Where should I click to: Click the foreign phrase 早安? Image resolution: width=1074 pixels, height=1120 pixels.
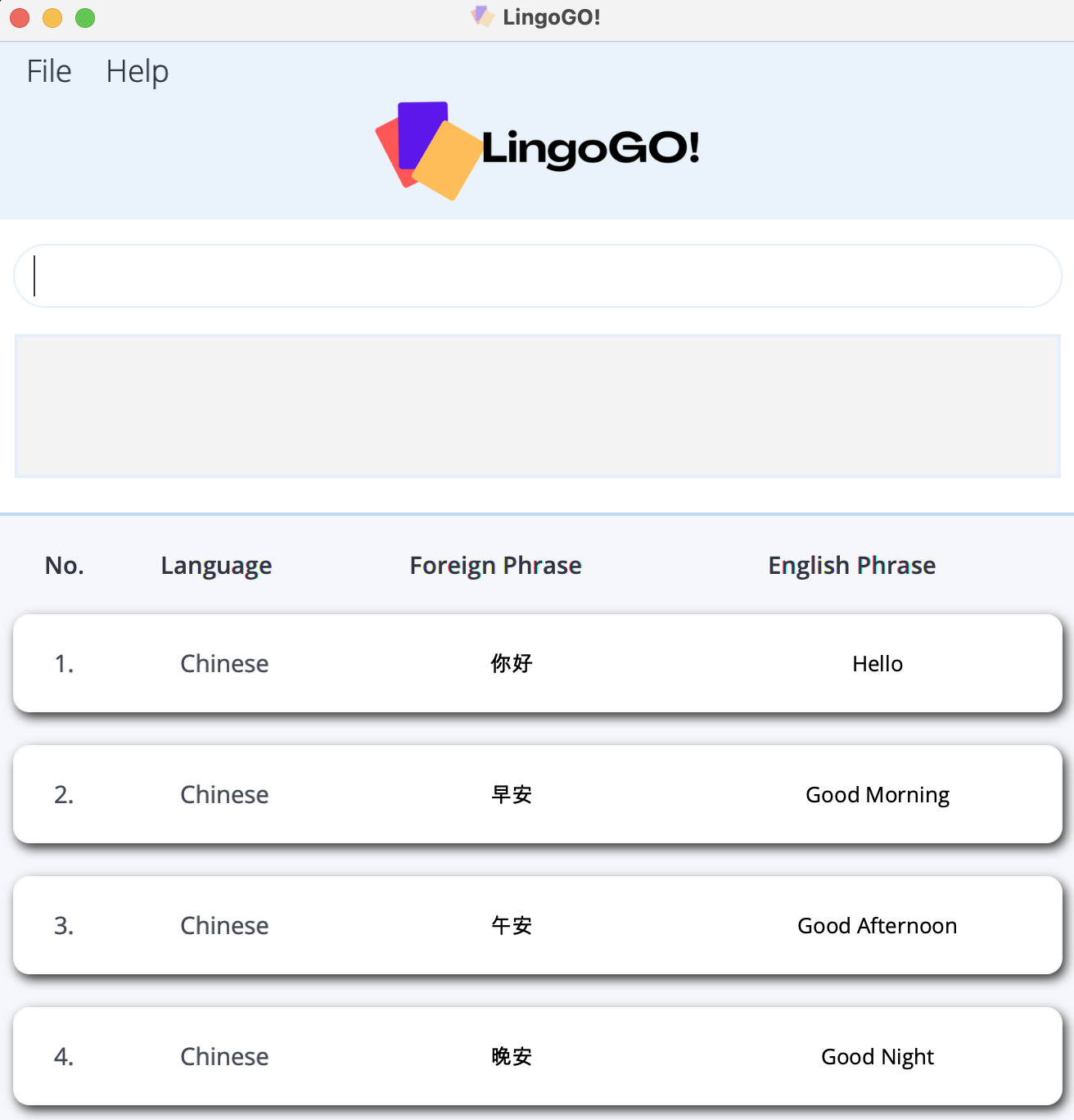click(x=512, y=795)
